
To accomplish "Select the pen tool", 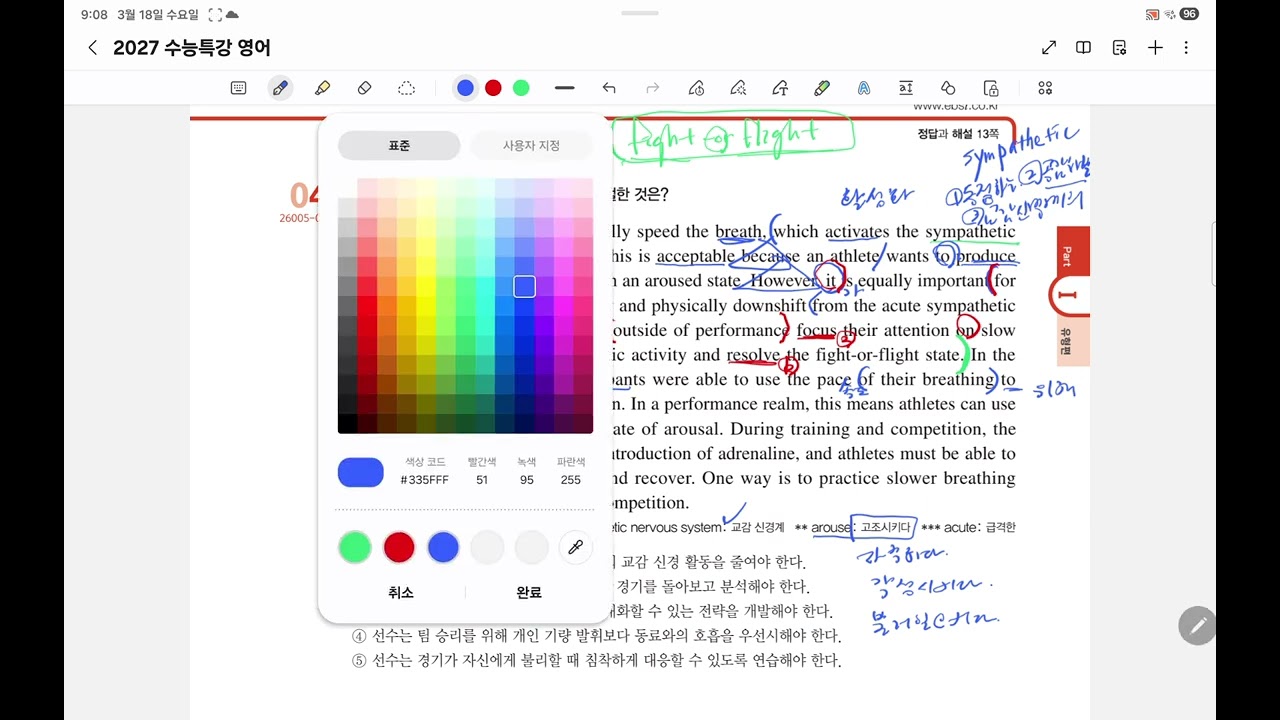I will 280,88.
